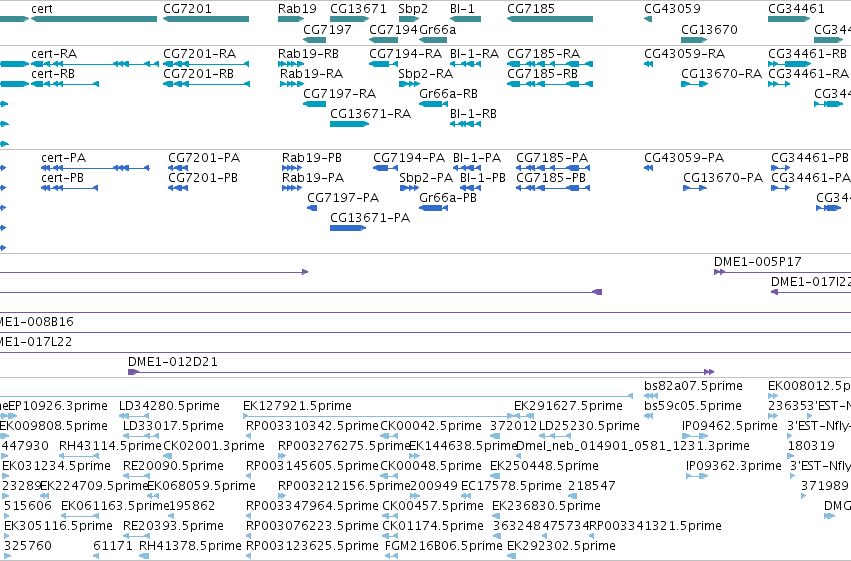
Task: Click the bs59c05.5prime EST
Action: coord(648,417)
